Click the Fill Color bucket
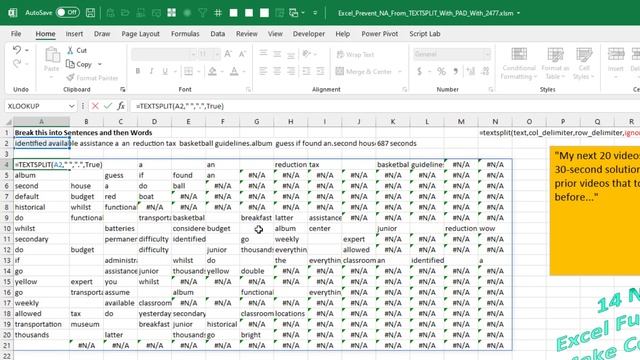The height and width of the screenshot is (360, 640). click(x=212, y=71)
